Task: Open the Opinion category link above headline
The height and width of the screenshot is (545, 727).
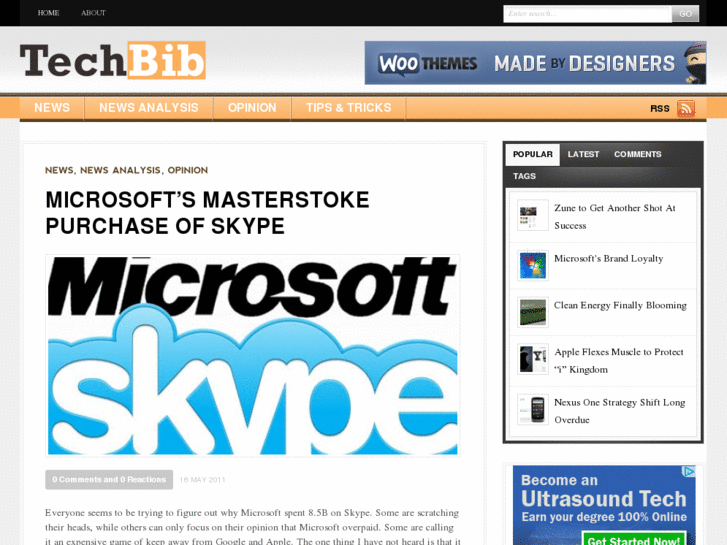Action: [x=188, y=170]
